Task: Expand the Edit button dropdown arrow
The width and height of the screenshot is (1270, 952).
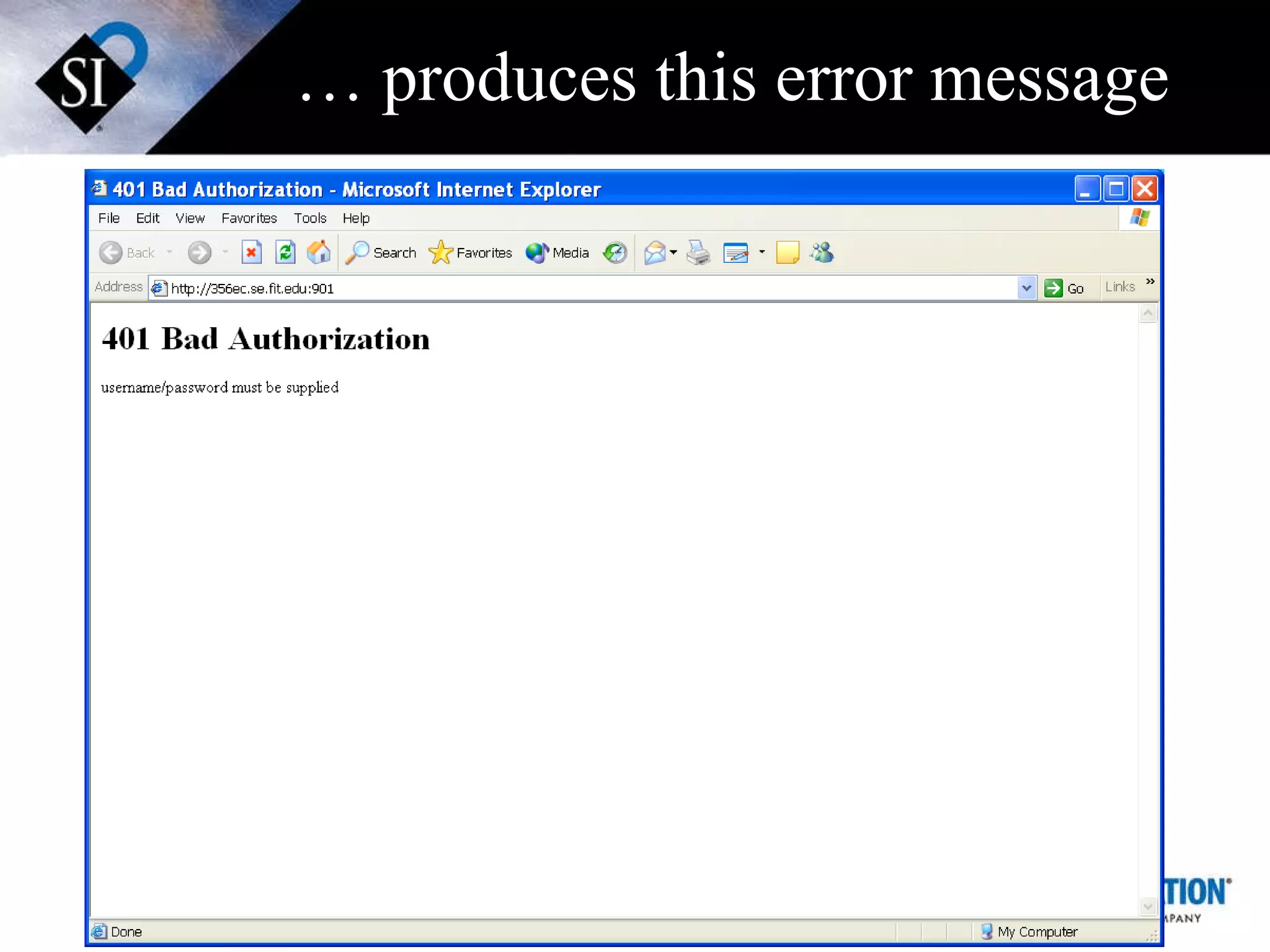Action: 762,252
